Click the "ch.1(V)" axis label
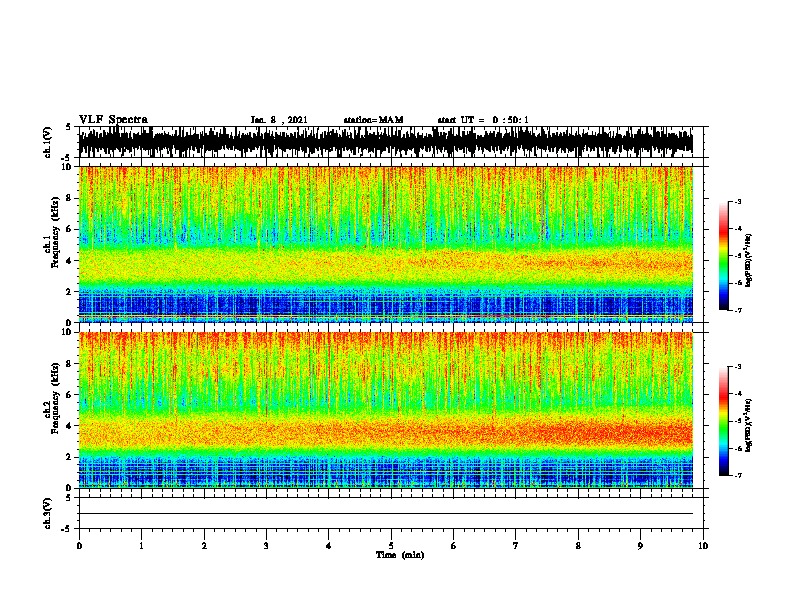Image resolution: width=792 pixels, height=612 pixels. coord(48,142)
